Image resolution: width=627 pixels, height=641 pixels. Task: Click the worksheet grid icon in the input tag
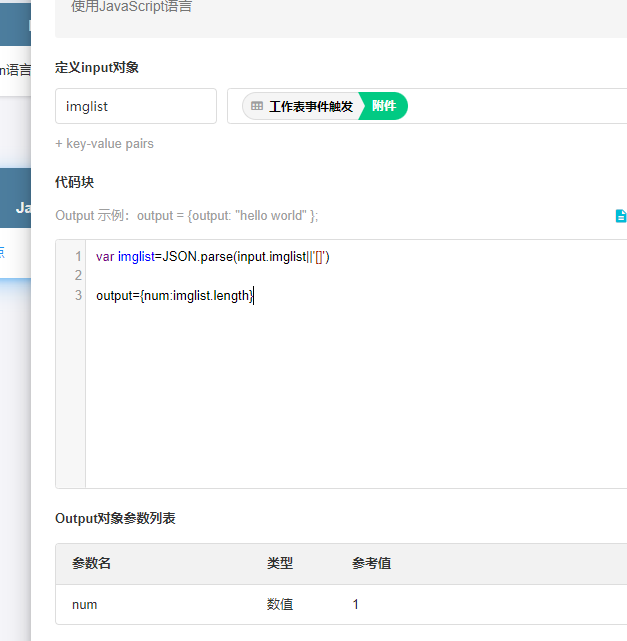click(x=257, y=106)
